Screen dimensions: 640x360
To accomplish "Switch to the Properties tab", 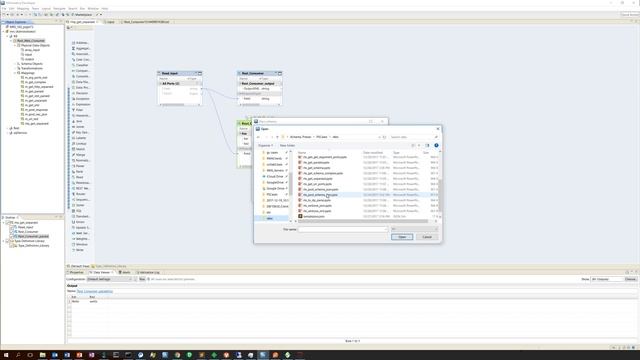I will (x=76, y=272).
